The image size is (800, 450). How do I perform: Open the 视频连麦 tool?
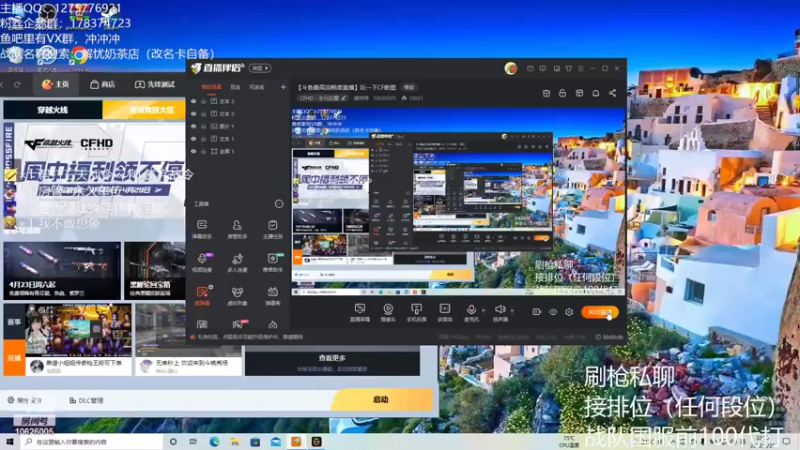click(x=202, y=262)
